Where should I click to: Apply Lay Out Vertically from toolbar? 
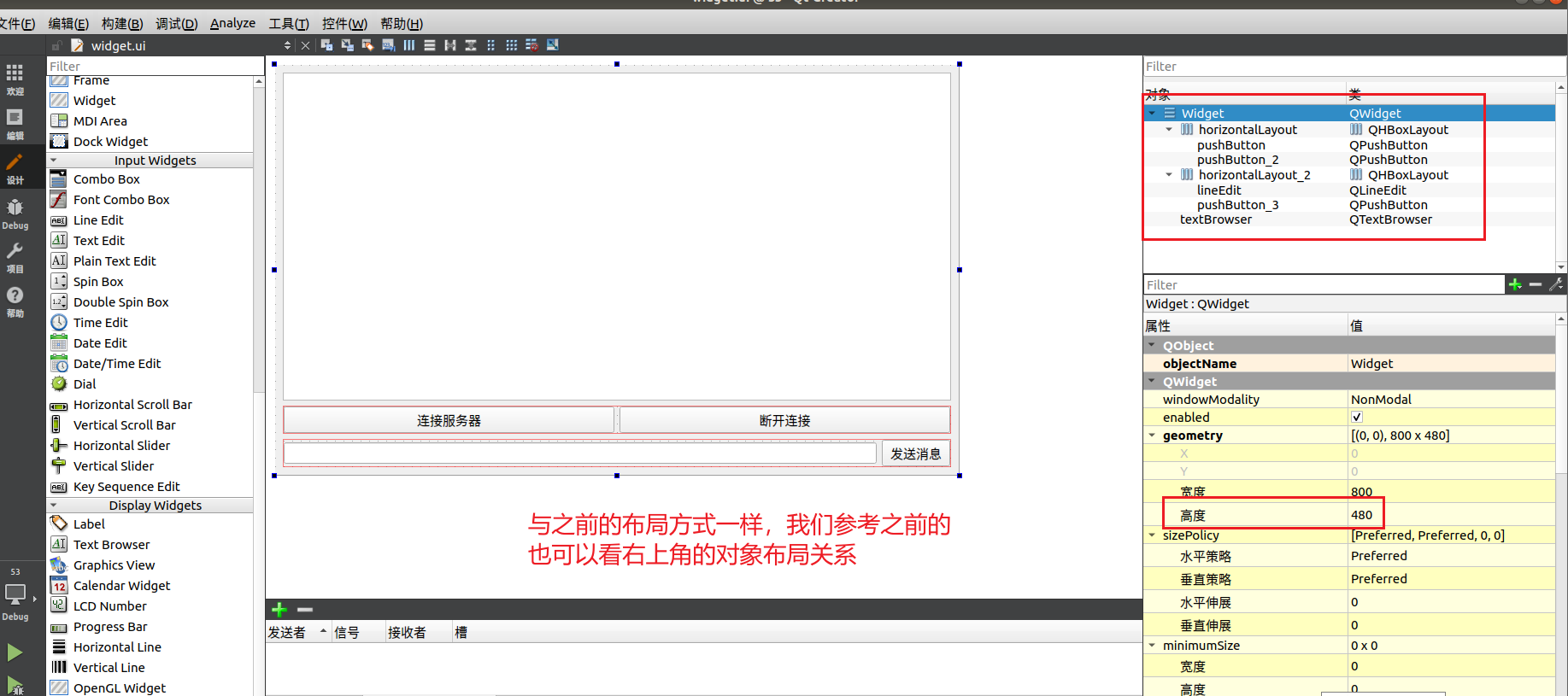click(x=430, y=45)
